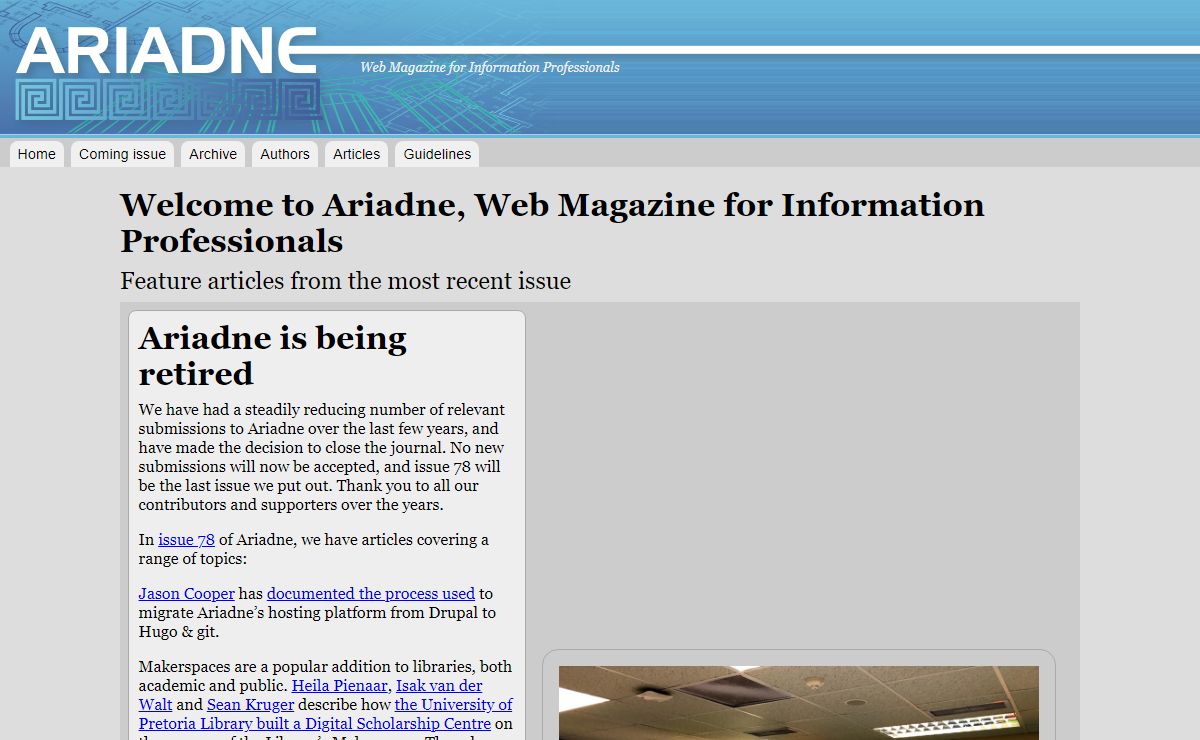Open the Guidelines tab

437,154
